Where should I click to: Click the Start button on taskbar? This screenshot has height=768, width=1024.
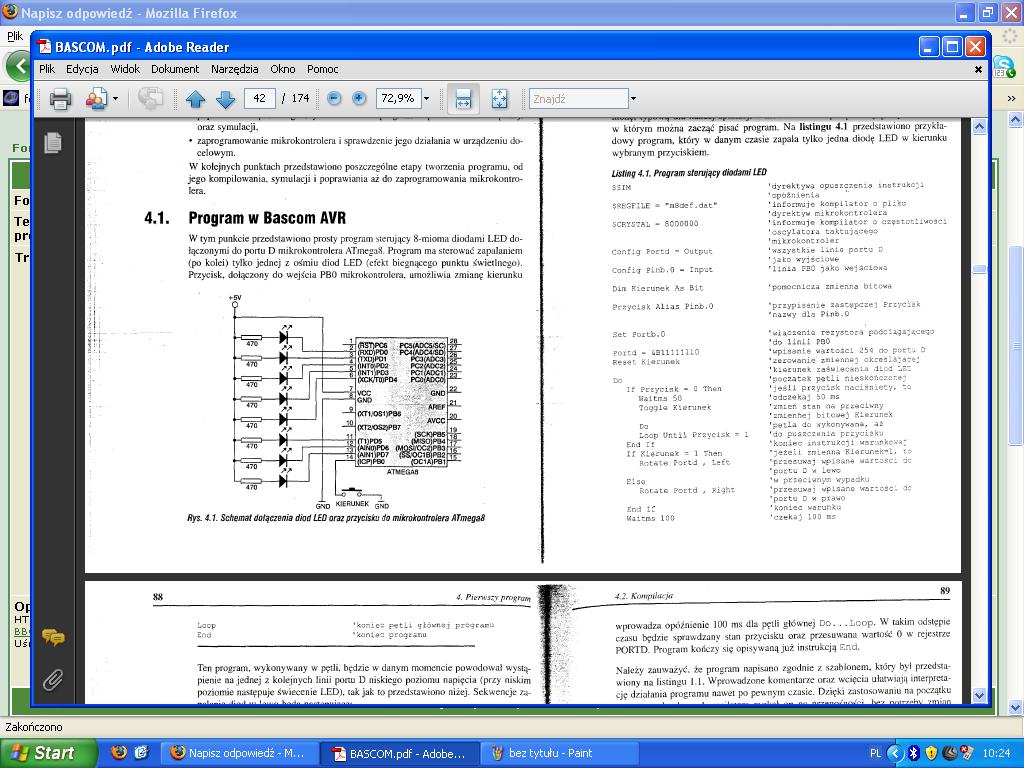(x=48, y=753)
